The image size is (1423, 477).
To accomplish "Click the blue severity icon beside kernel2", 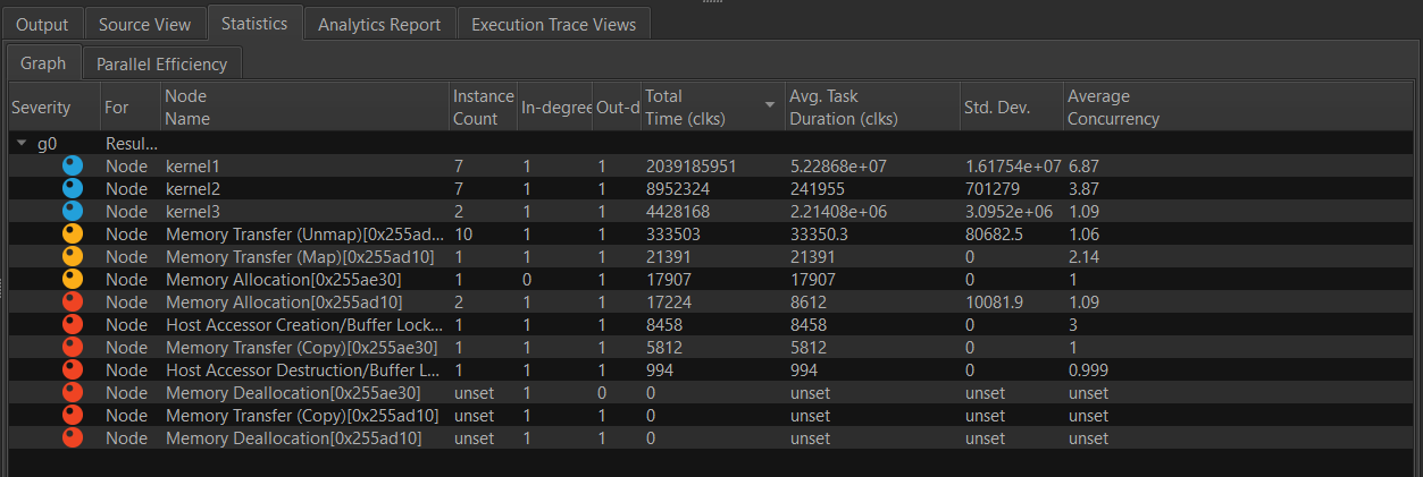I will [x=72, y=188].
